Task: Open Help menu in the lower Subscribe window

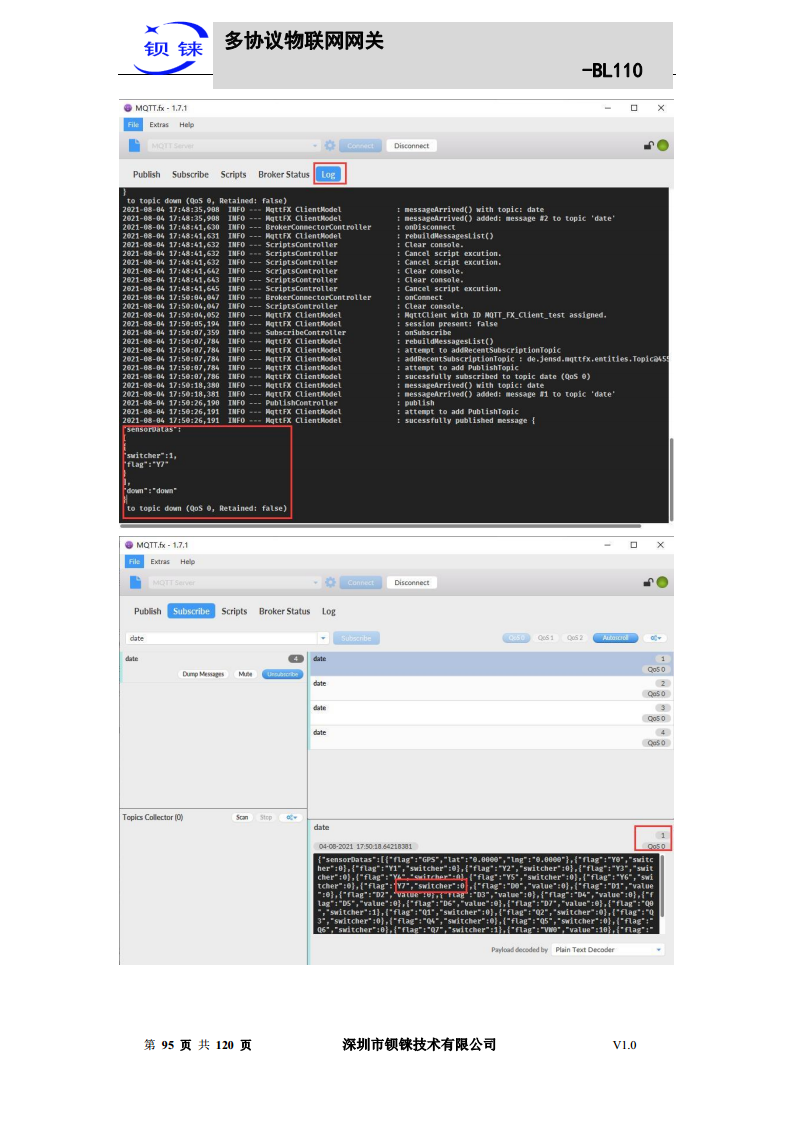Action: pos(188,562)
